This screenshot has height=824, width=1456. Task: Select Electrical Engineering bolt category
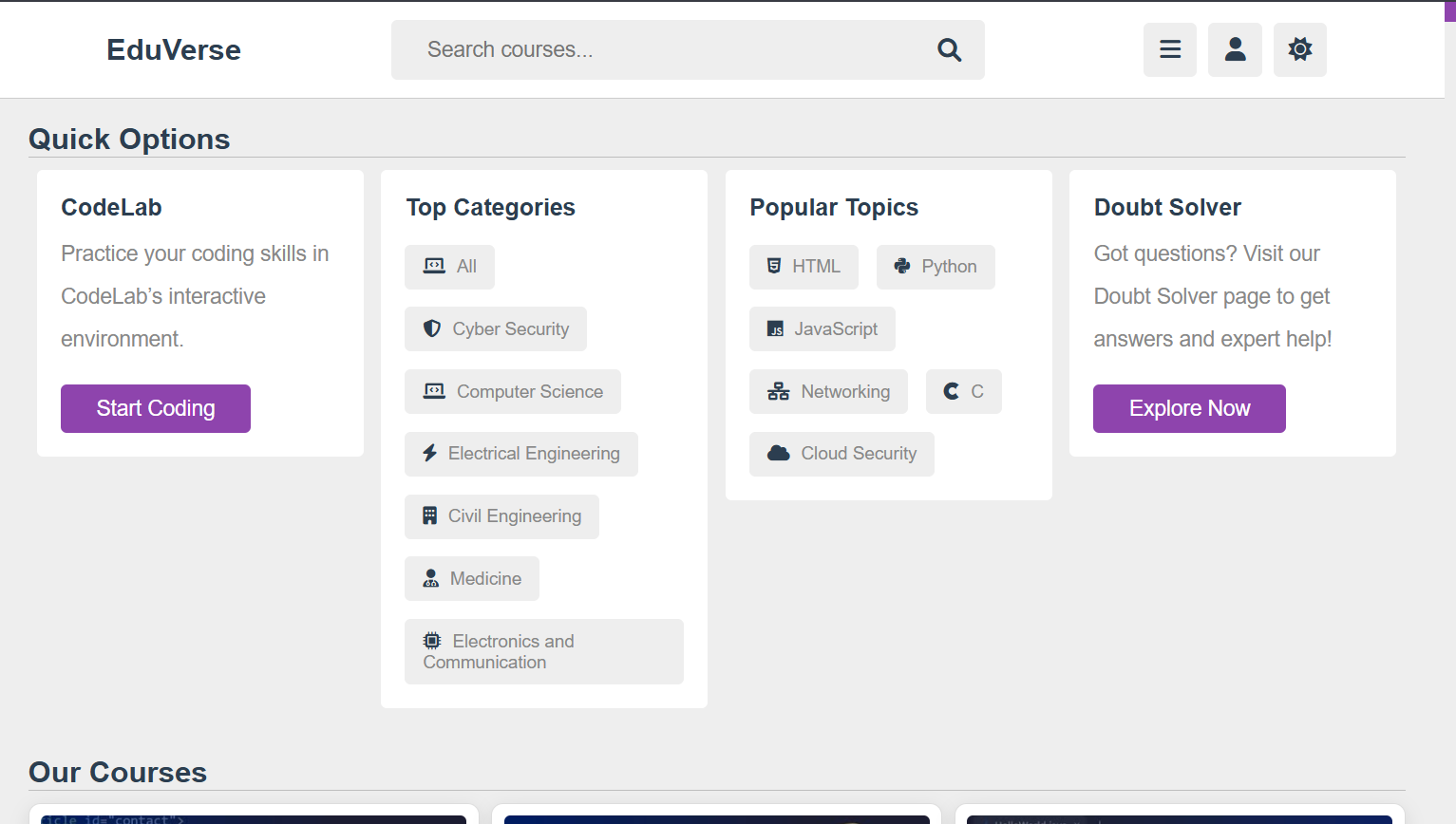tap(520, 454)
